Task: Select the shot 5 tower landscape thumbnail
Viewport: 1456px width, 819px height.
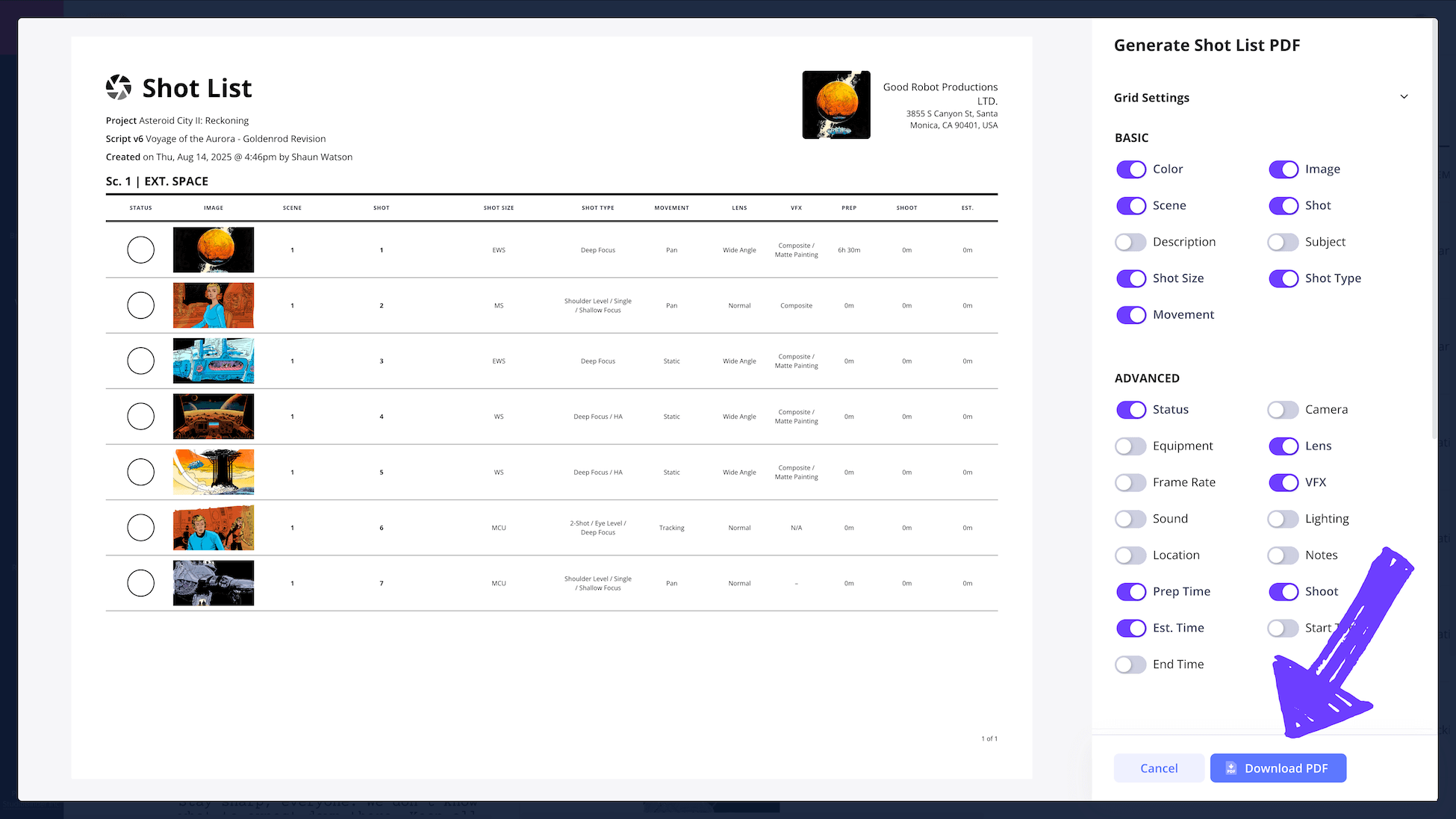Action: 214,472
